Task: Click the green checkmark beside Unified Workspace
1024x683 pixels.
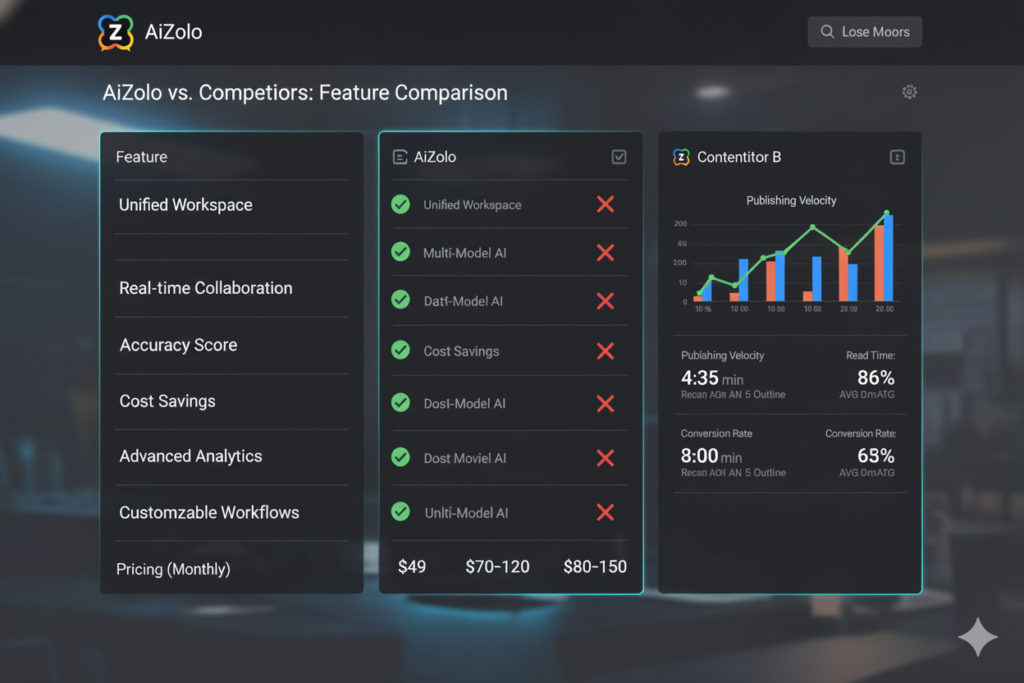Action: tap(400, 204)
